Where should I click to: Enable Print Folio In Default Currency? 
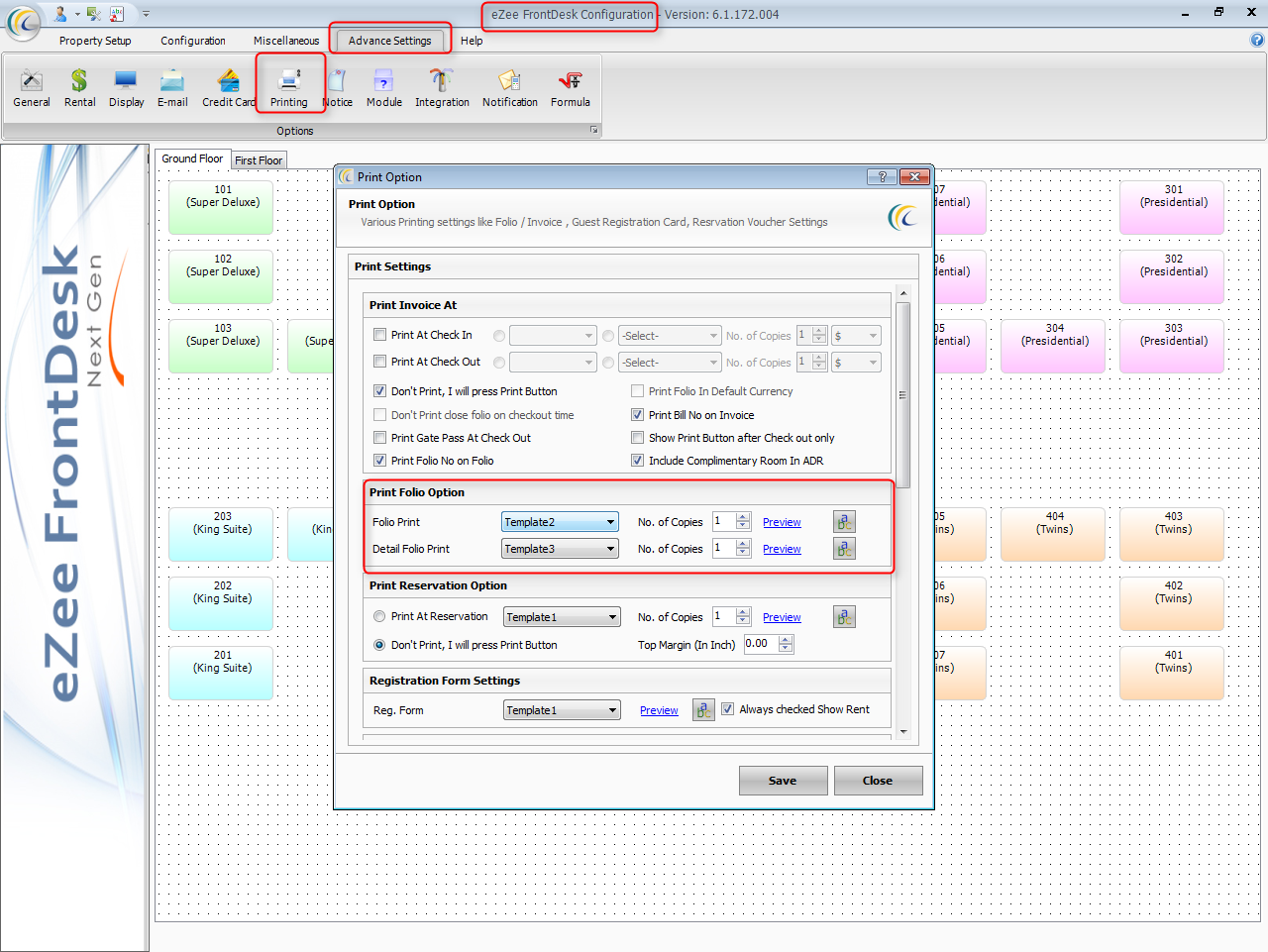click(637, 391)
